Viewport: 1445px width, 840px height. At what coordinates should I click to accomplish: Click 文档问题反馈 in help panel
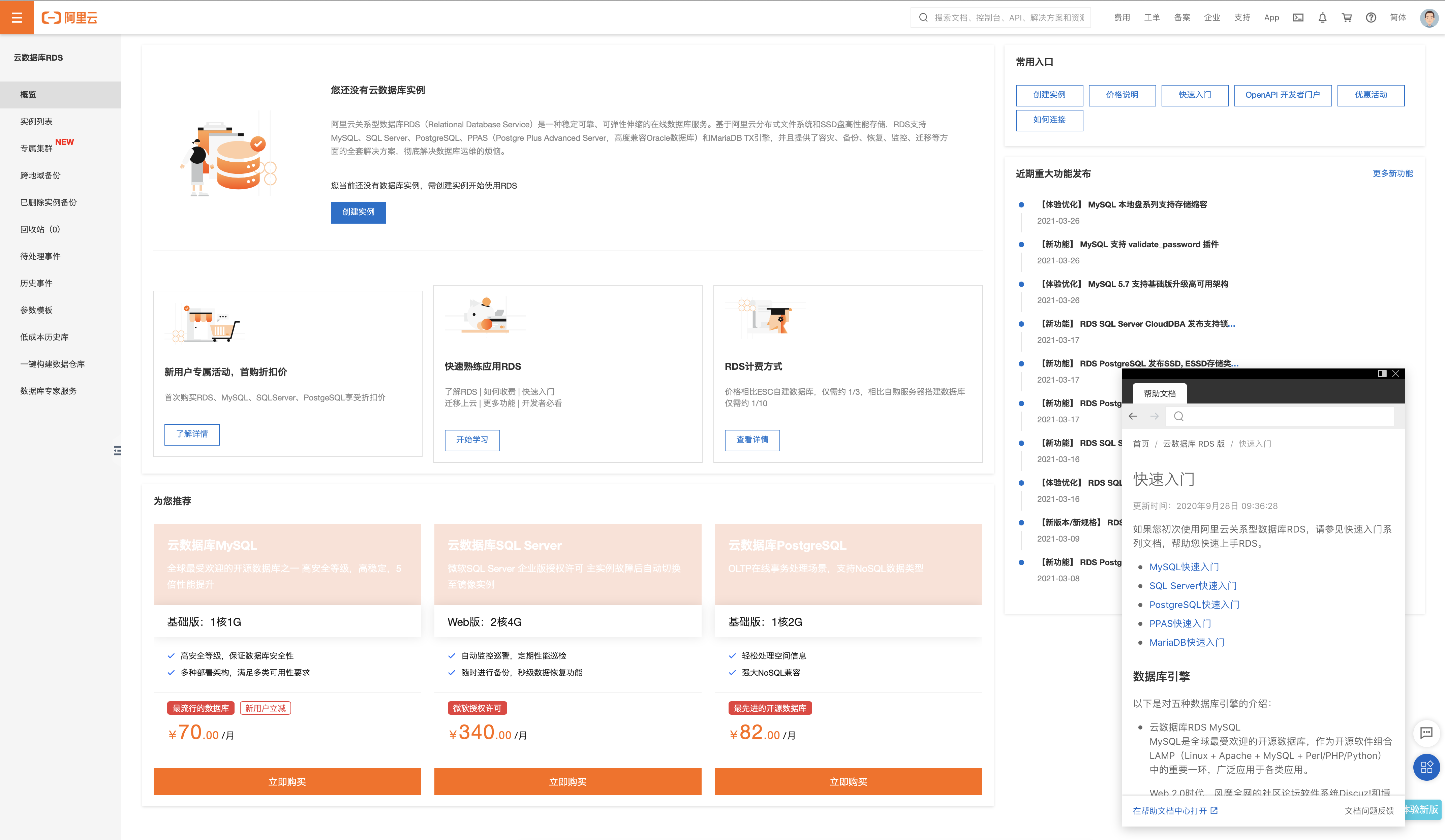pos(1369,811)
